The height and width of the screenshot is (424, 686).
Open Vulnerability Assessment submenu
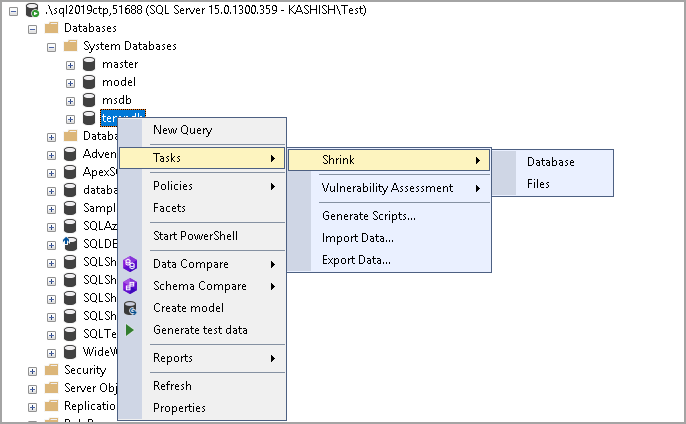coord(387,188)
